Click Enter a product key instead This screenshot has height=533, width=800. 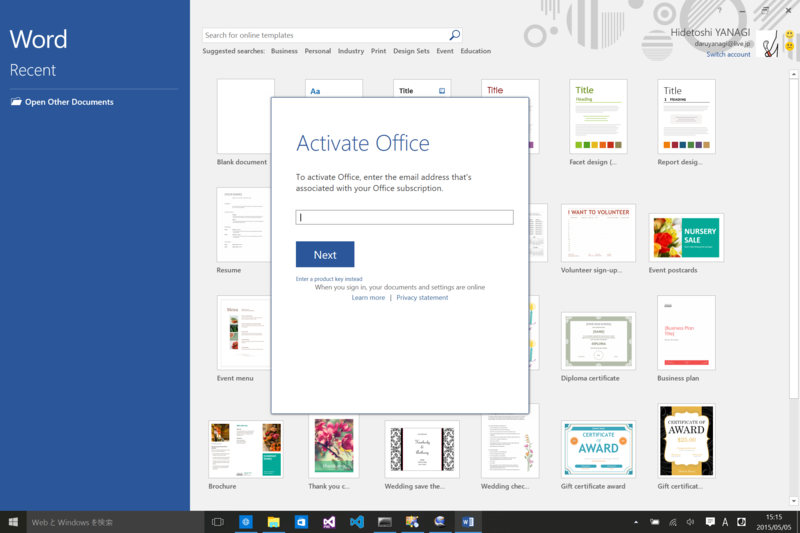329,279
